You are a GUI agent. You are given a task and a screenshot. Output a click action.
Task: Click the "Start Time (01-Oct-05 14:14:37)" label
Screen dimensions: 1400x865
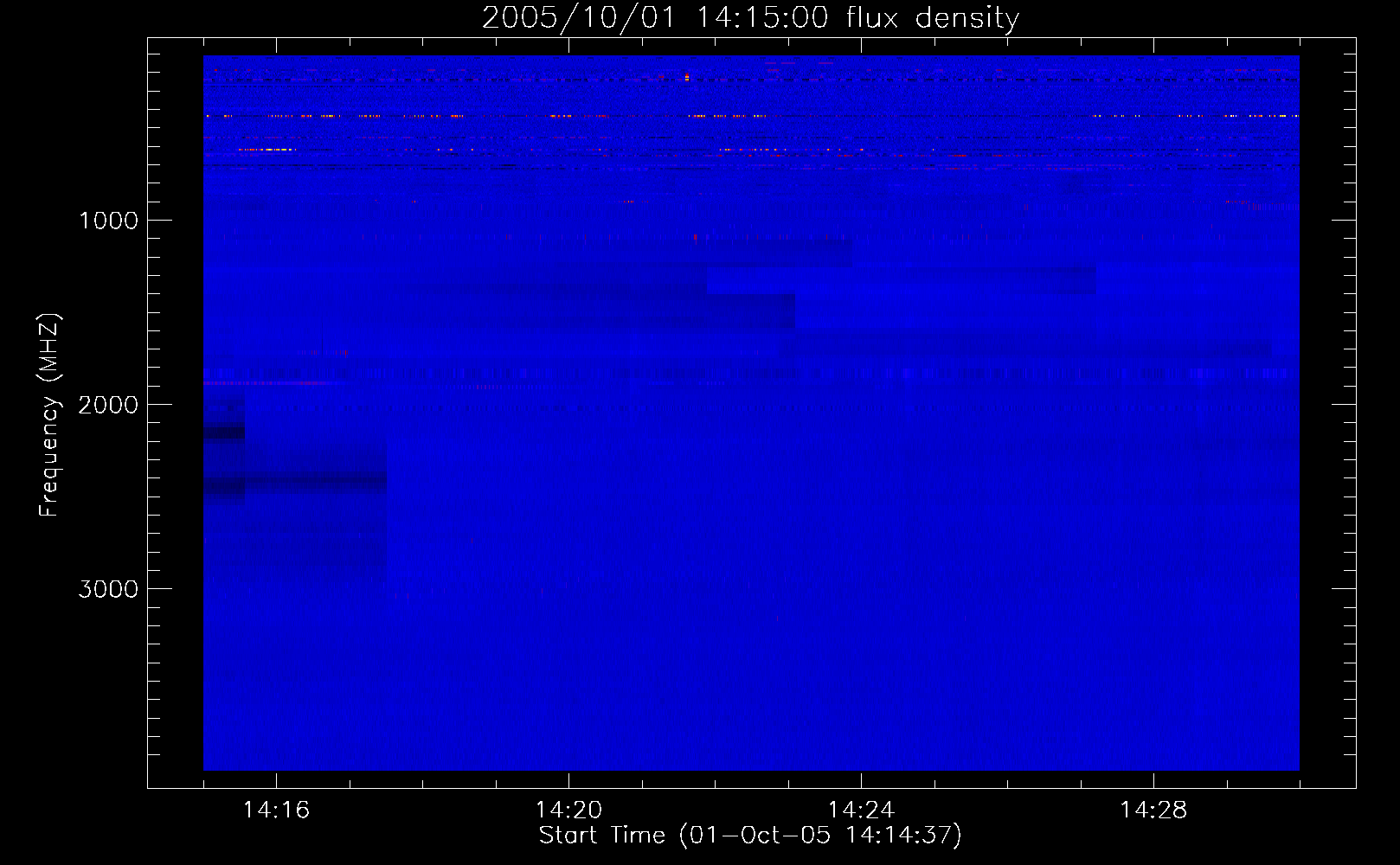[750, 836]
